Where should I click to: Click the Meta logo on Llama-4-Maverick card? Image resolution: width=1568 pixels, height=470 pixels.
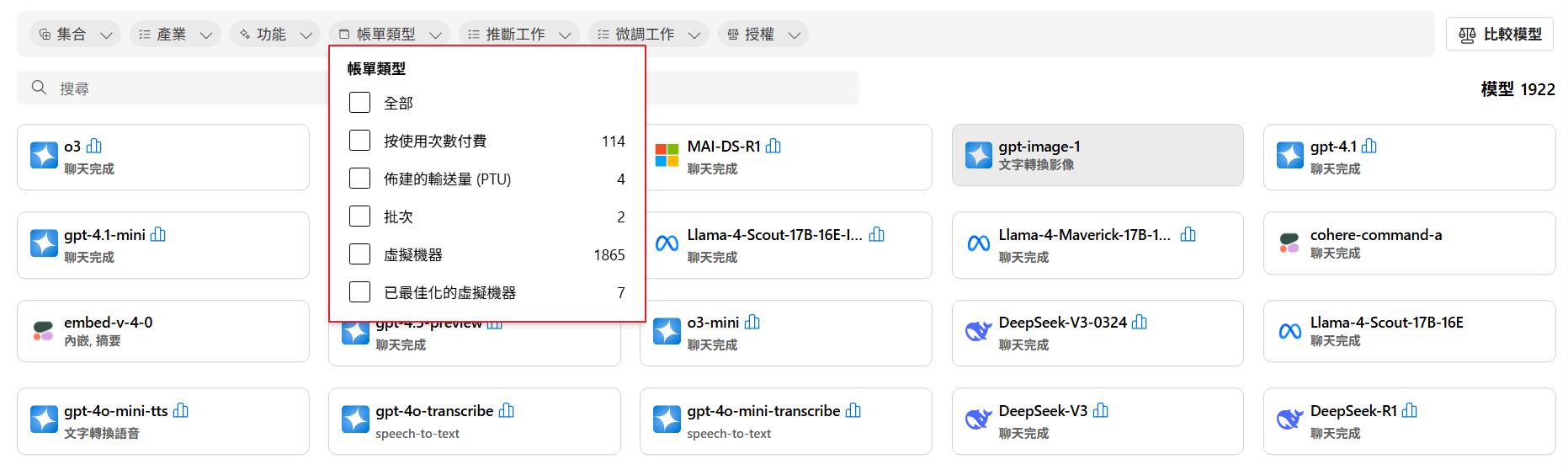coord(978,244)
